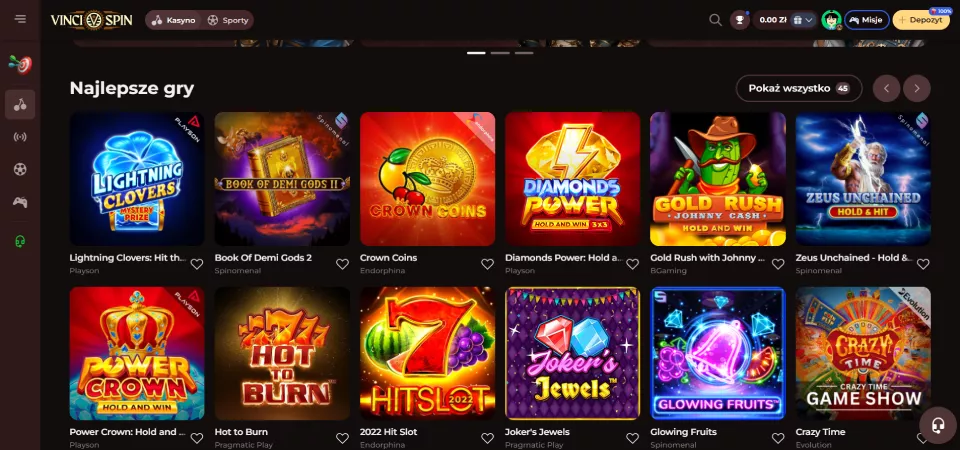Favorite Crown Coins with heart icon
This screenshot has height=450, width=960.
[x=487, y=264]
